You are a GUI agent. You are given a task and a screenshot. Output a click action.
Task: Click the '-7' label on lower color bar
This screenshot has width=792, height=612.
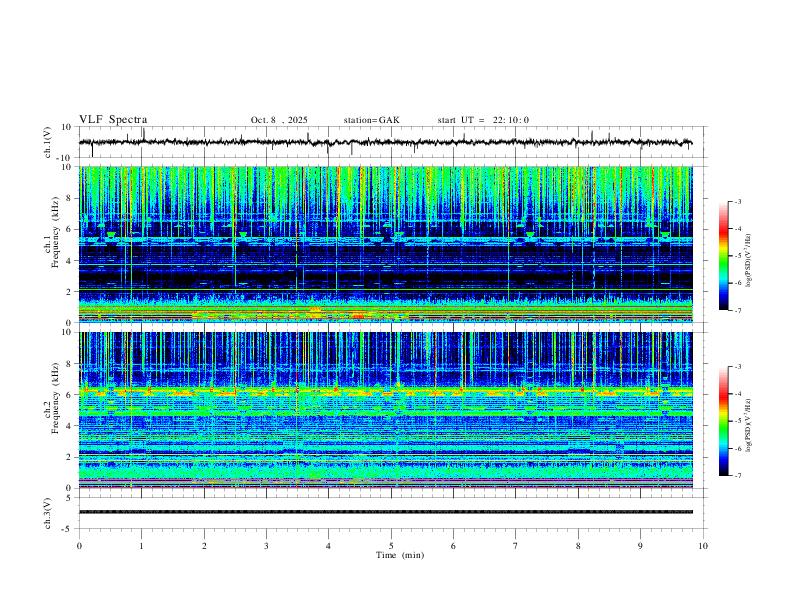tap(738, 476)
